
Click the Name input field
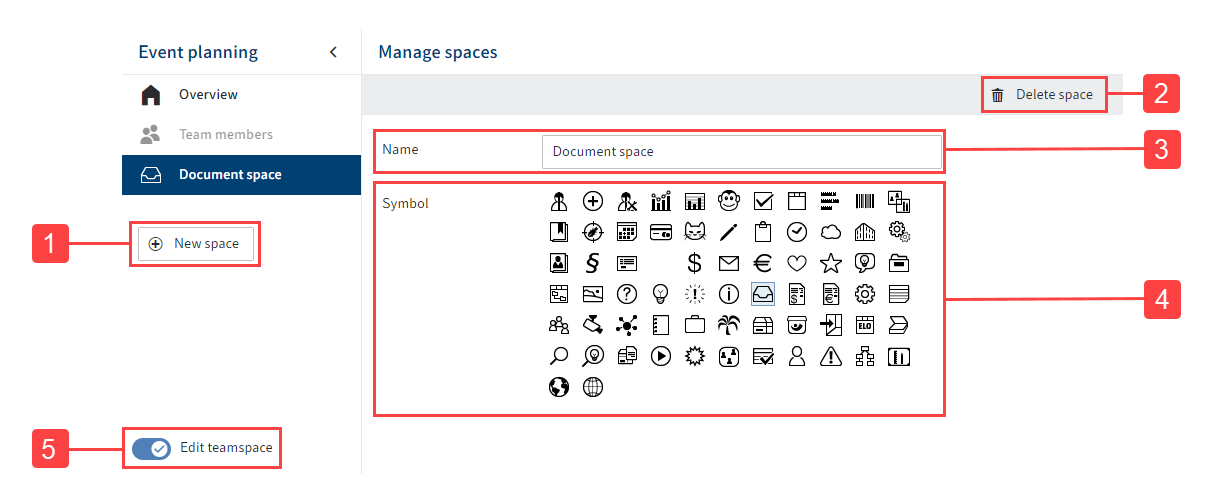pyautogui.click(x=741, y=152)
